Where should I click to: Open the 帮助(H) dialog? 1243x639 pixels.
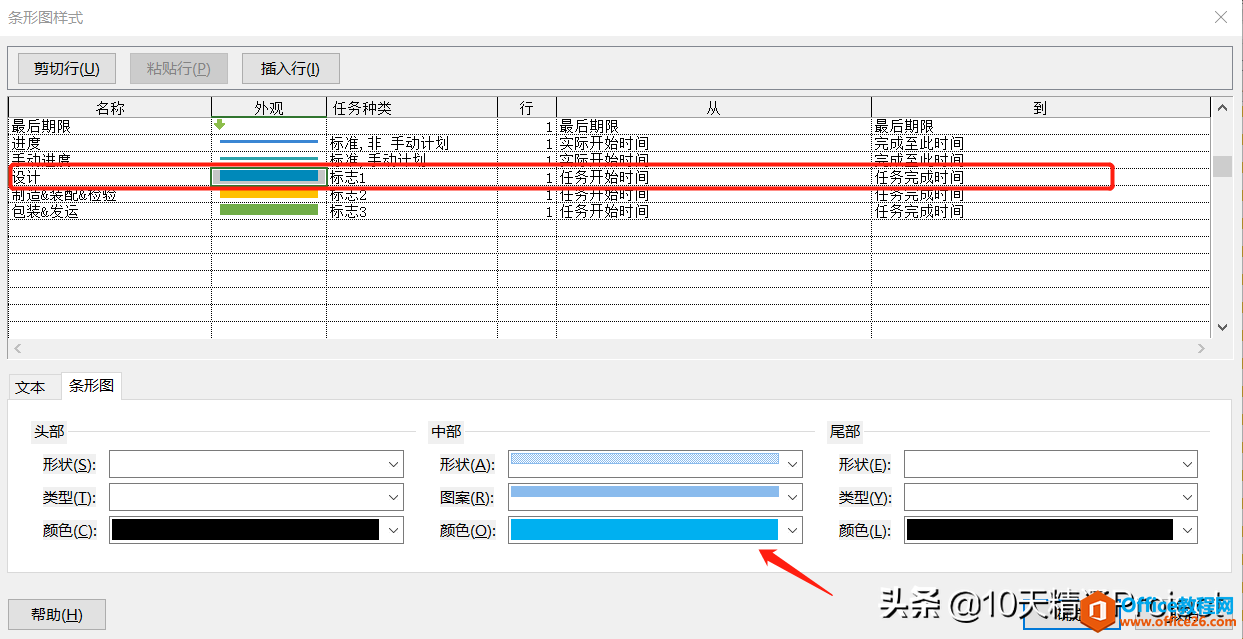(x=56, y=614)
